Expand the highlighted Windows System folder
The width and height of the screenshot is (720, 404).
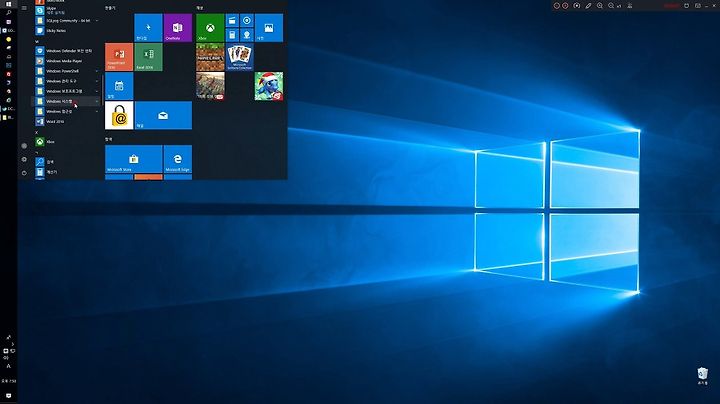click(x=68, y=101)
